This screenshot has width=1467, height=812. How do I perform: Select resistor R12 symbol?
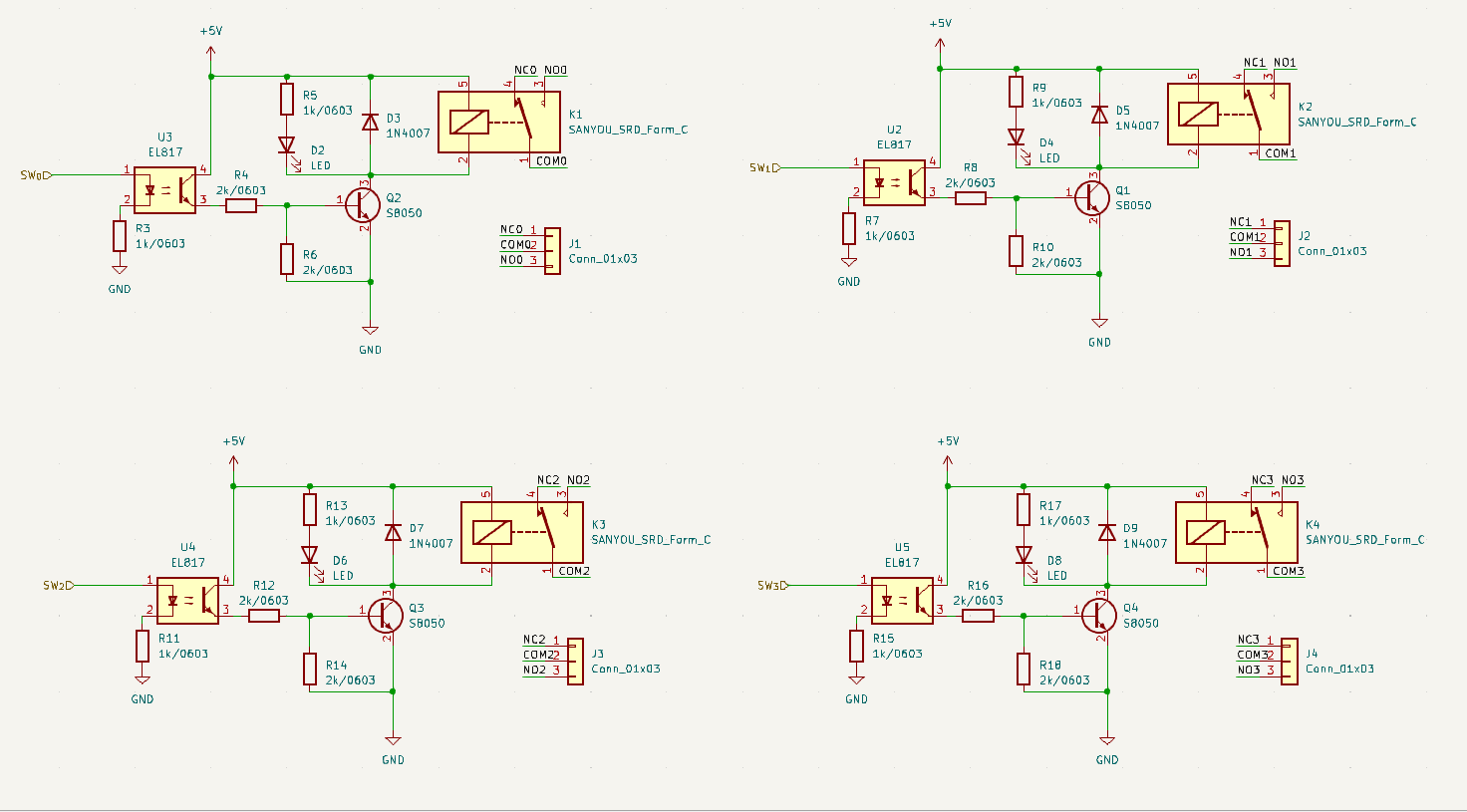[264, 616]
